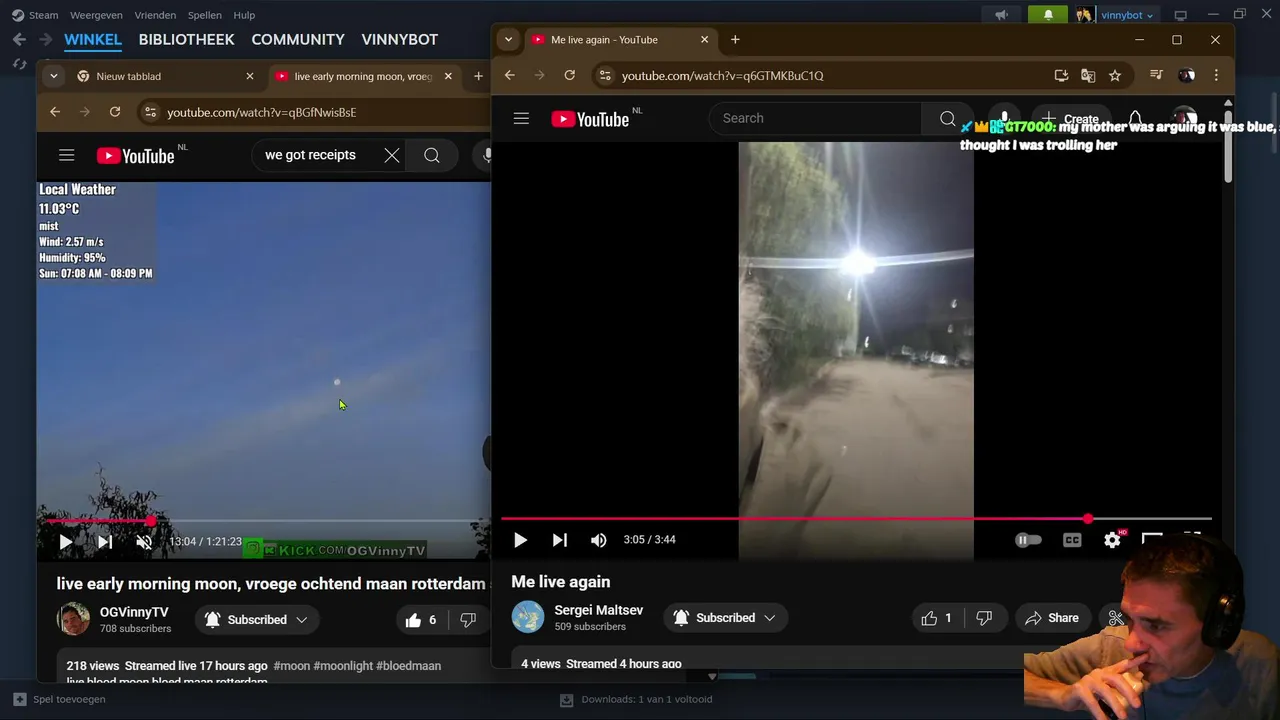Click YouTube logo in left browser
Viewport: 1280px width, 720px height.
[136, 155]
